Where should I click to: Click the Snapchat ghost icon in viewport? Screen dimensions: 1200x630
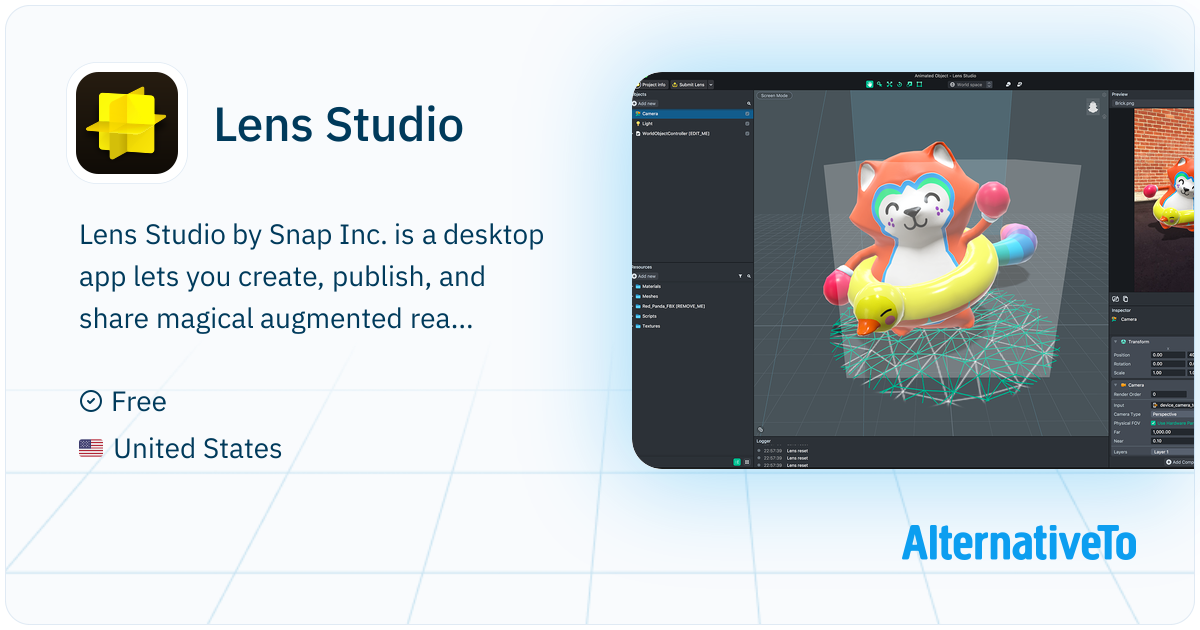(x=1092, y=106)
